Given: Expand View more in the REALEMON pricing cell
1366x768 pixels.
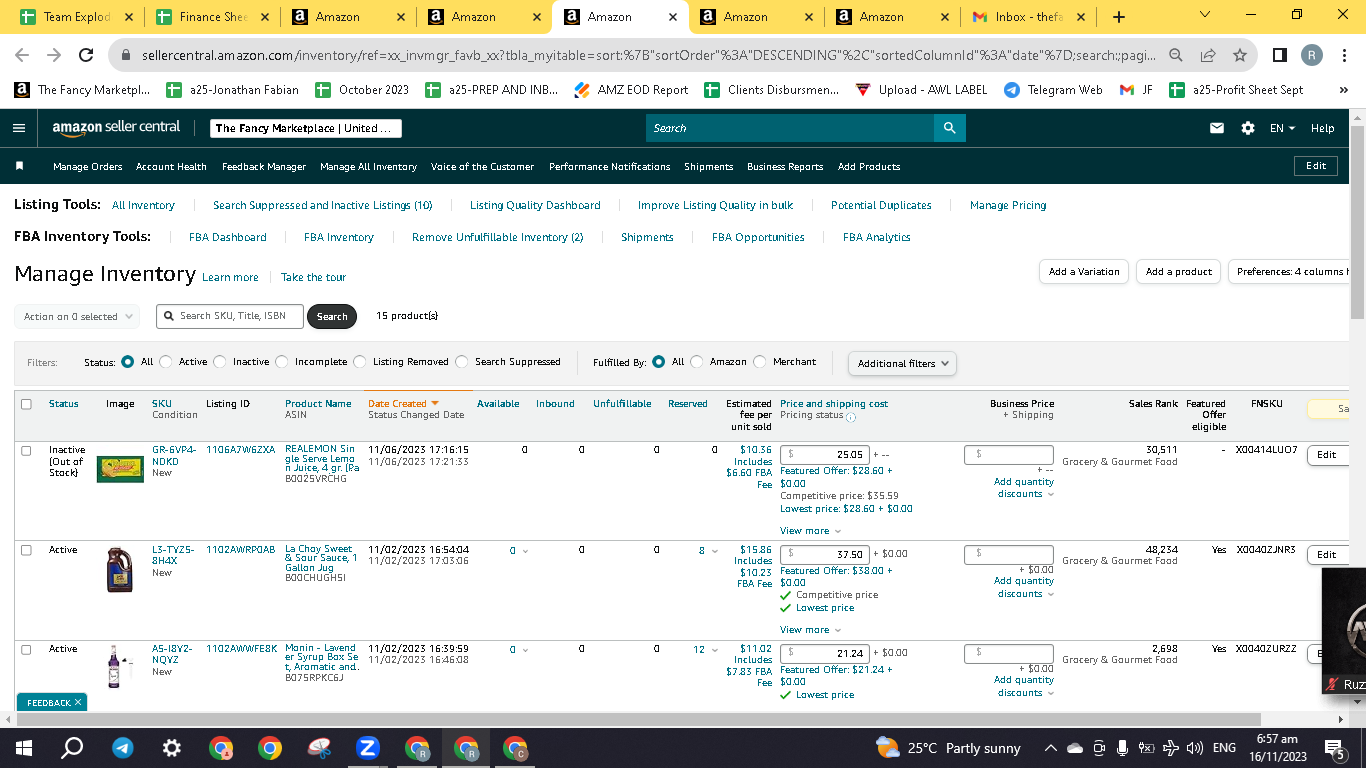Looking at the screenshot, I should point(811,531).
